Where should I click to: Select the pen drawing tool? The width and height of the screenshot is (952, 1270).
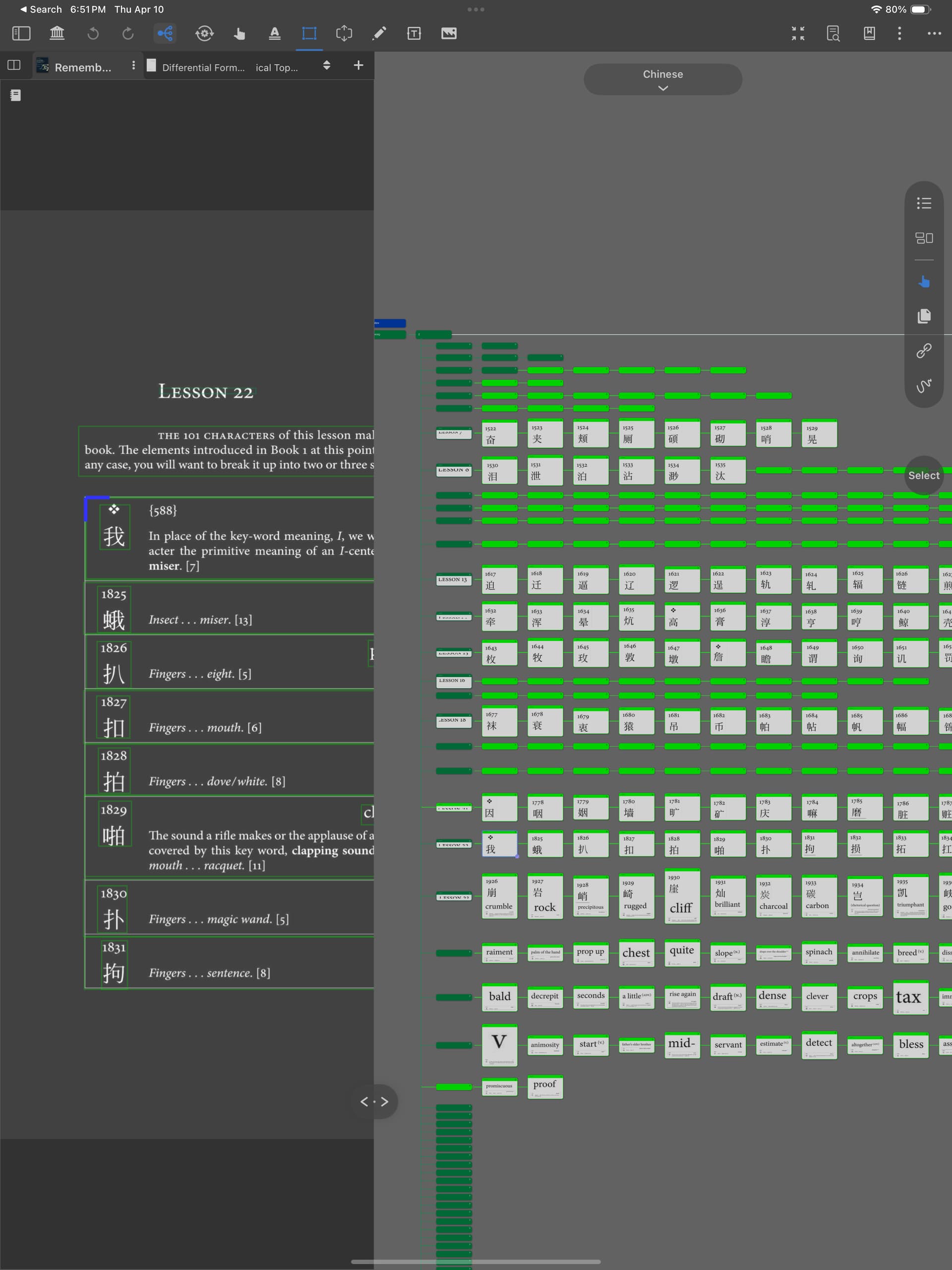(x=379, y=33)
